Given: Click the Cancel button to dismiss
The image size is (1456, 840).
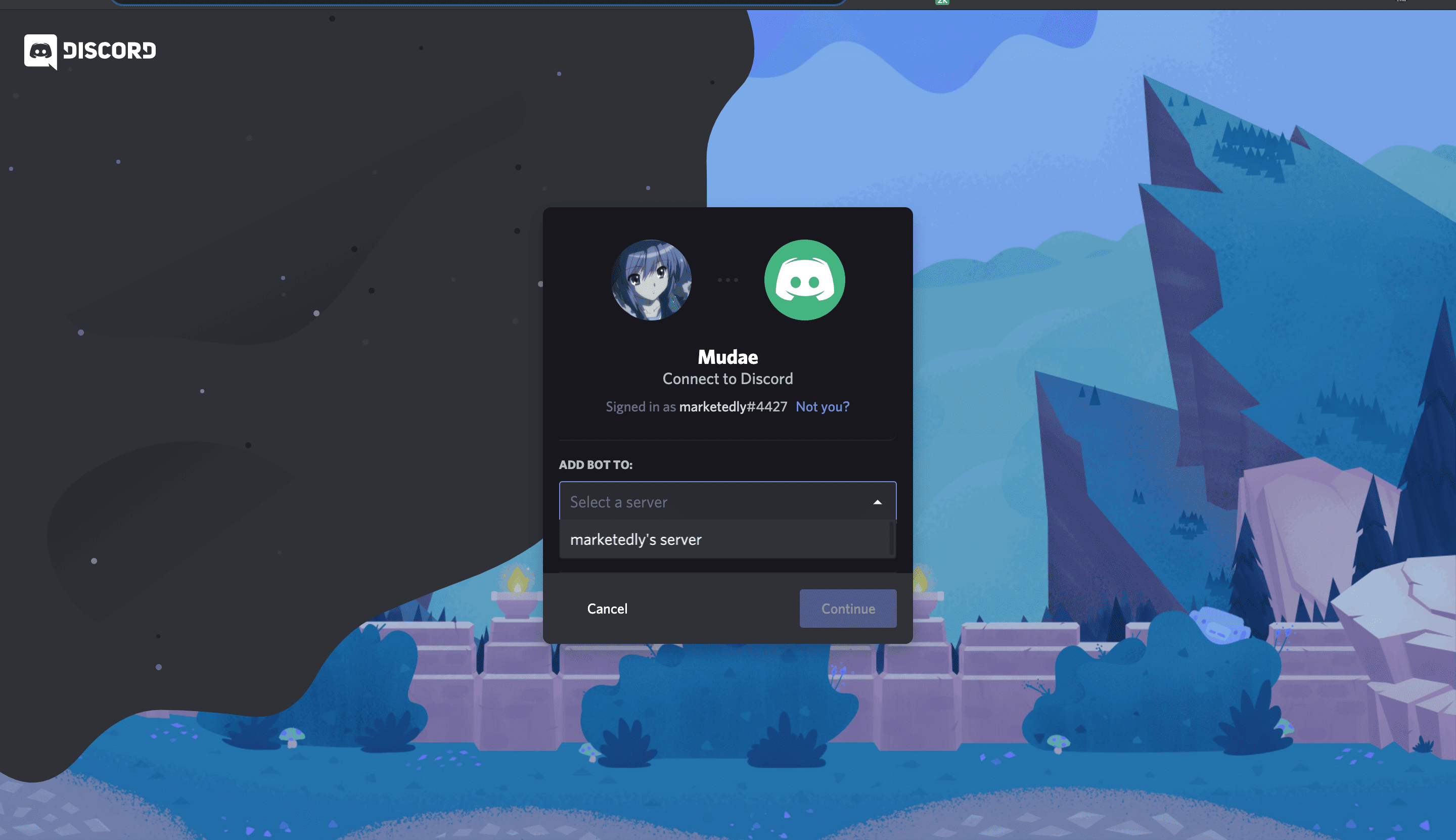Looking at the screenshot, I should pos(607,608).
